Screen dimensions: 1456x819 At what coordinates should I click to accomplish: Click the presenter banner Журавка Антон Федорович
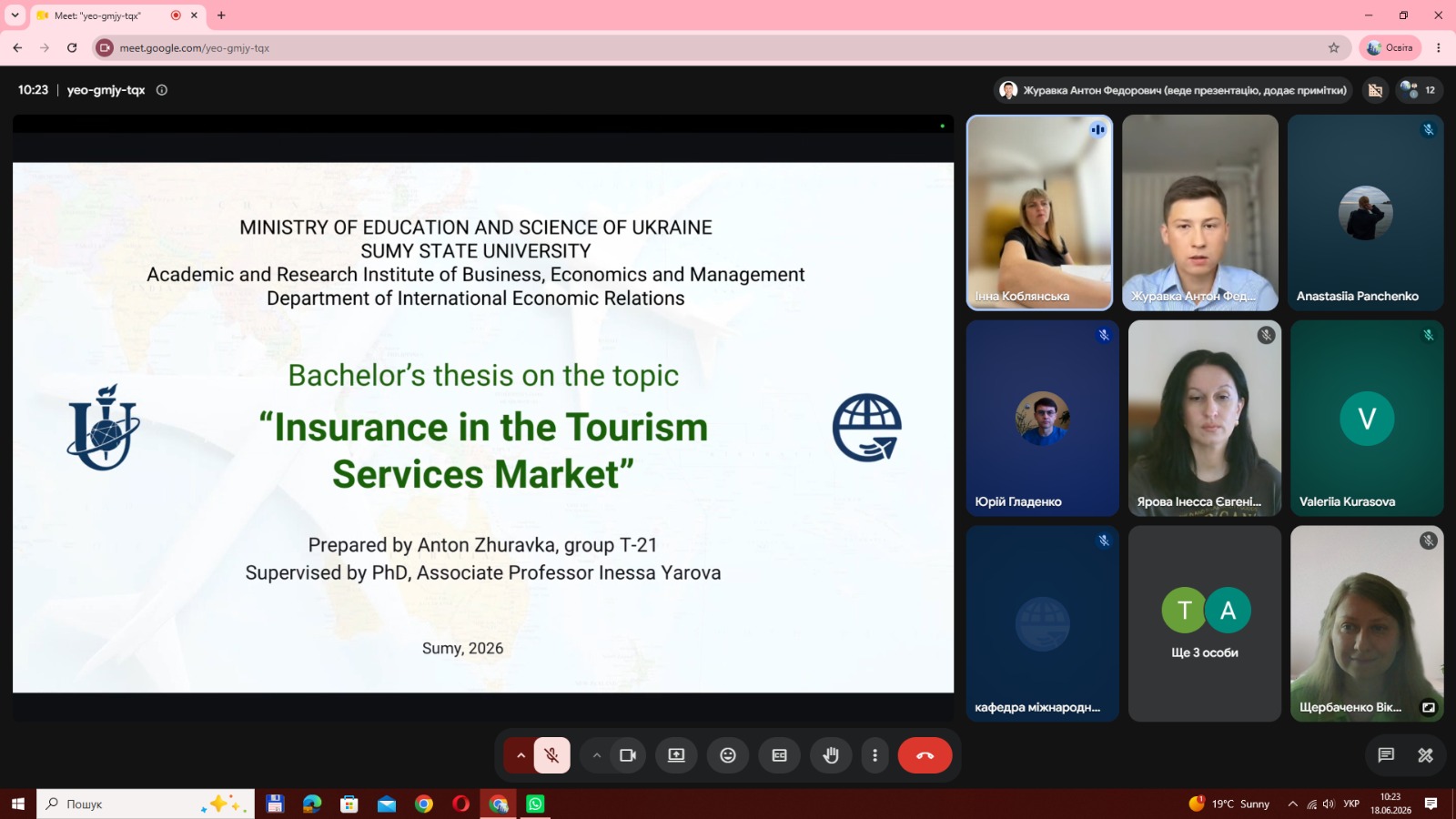[1173, 90]
